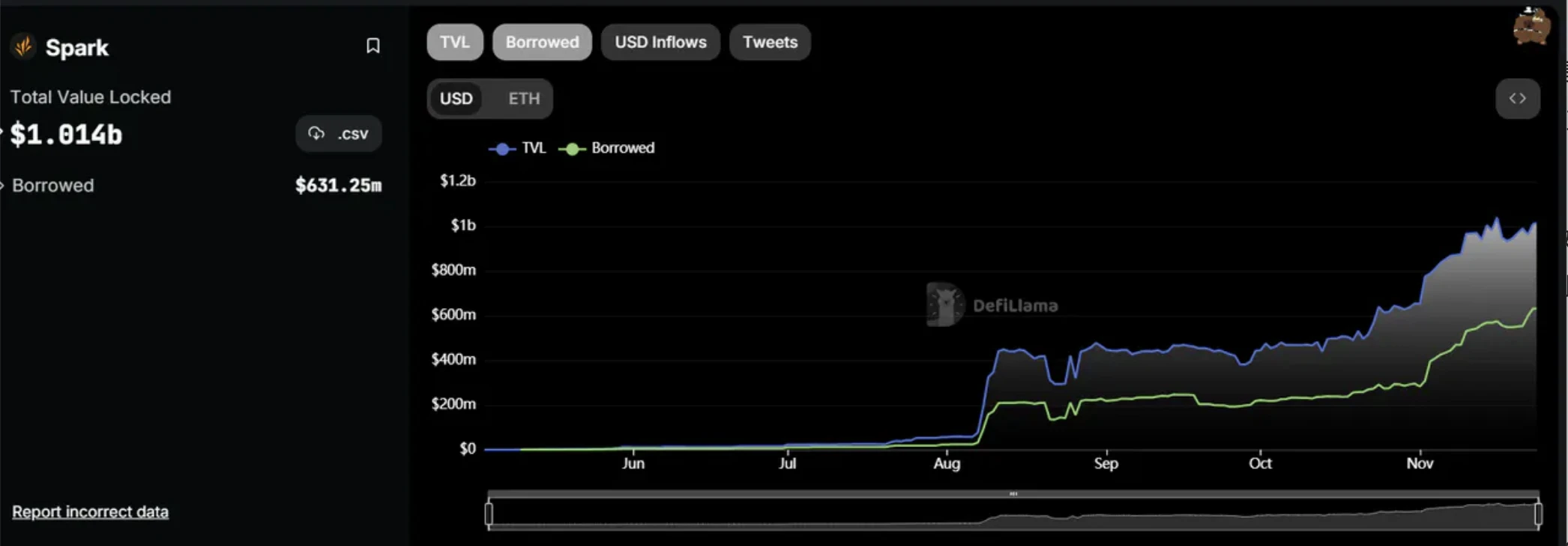
Task: Select USD chart denomination
Action: (x=456, y=98)
